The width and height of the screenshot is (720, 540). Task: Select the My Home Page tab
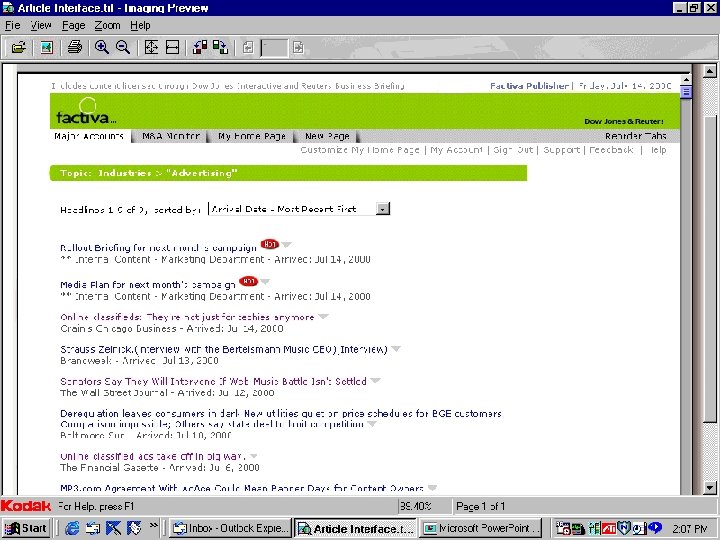tap(252, 136)
